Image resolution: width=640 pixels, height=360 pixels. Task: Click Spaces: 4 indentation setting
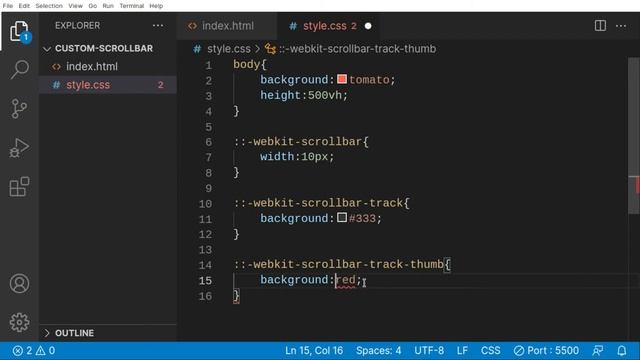[x=378, y=351]
